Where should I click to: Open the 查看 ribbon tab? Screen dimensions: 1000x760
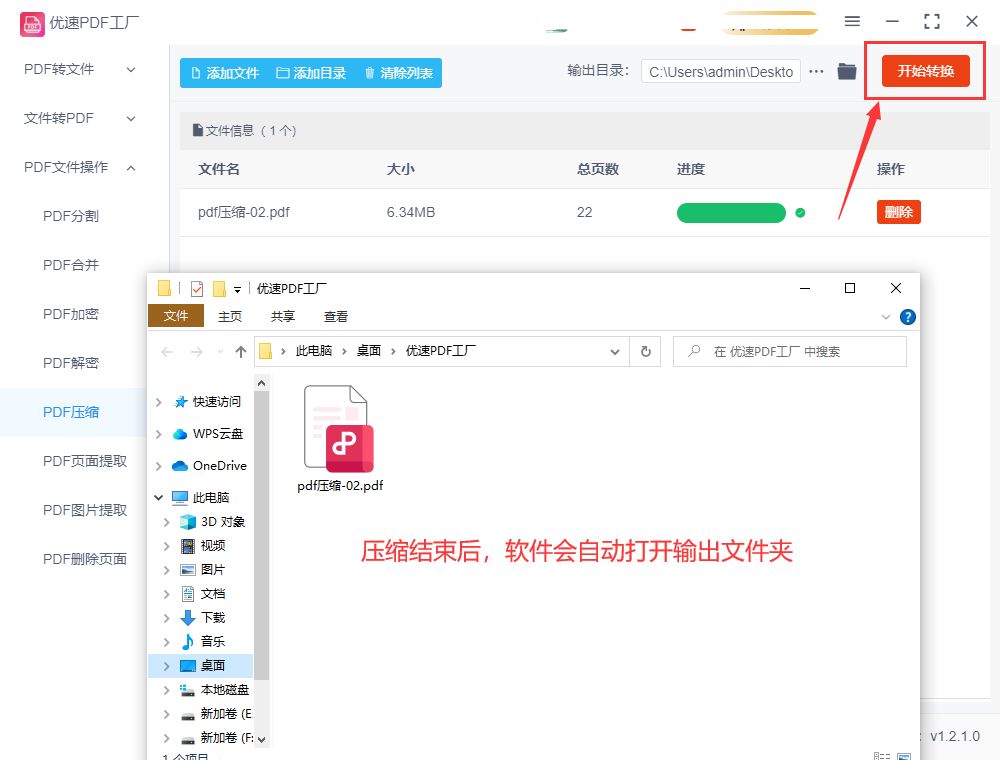click(335, 316)
